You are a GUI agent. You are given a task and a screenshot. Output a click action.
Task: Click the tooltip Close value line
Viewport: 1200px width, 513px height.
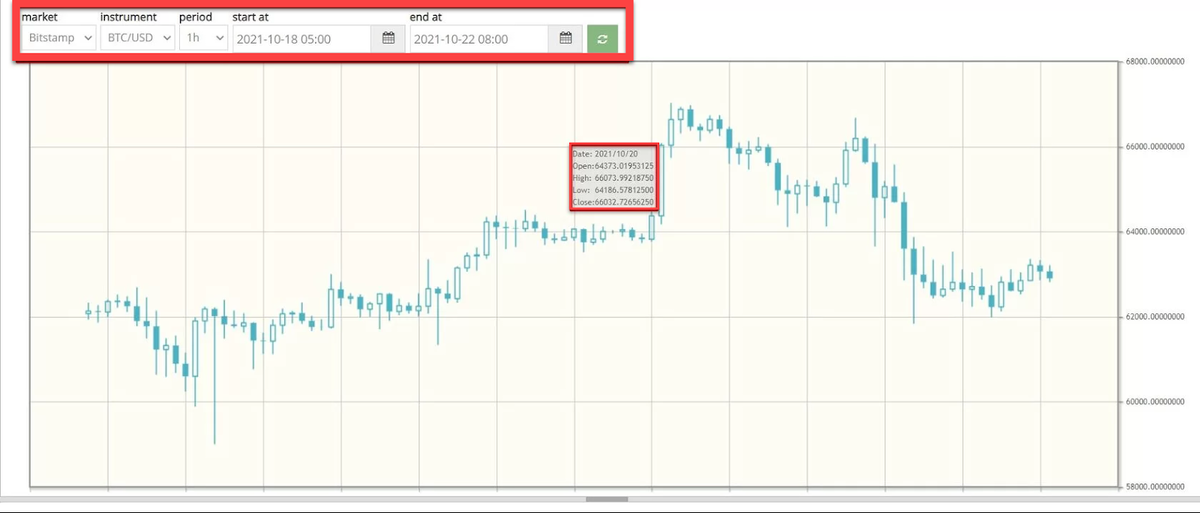[613, 202]
